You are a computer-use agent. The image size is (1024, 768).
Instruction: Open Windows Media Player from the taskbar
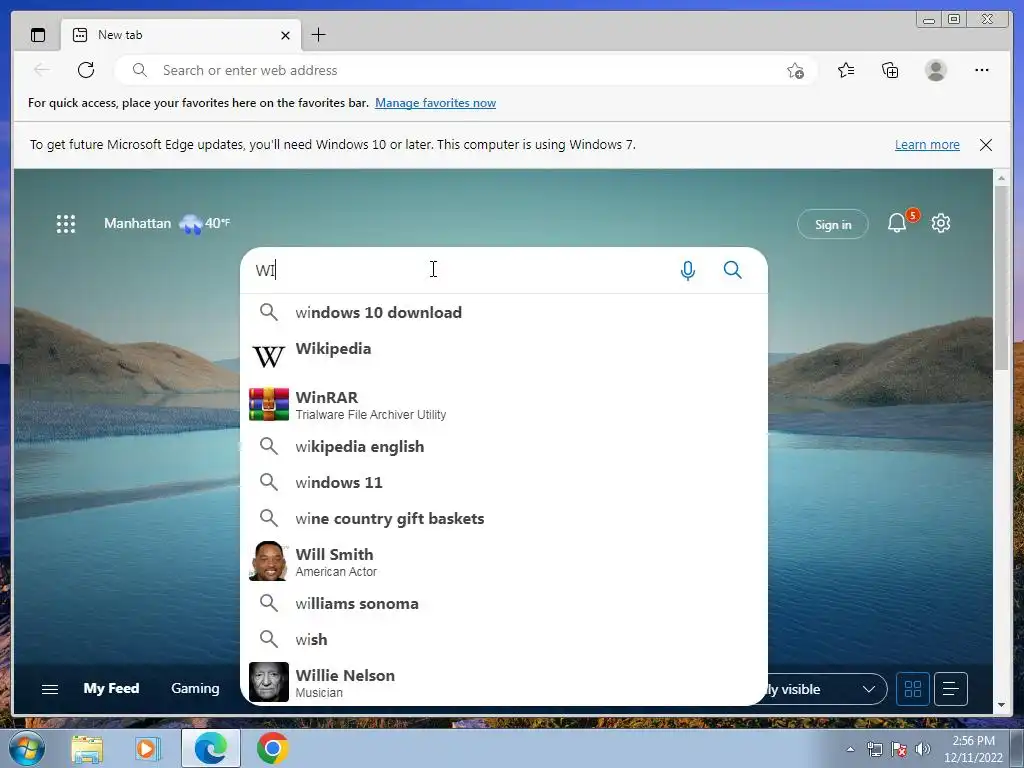point(148,749)
